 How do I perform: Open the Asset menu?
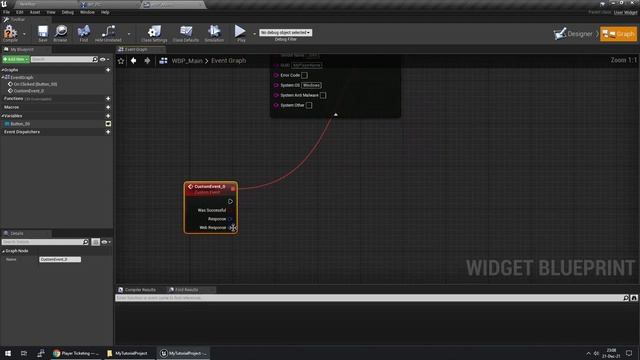(35, 12)
